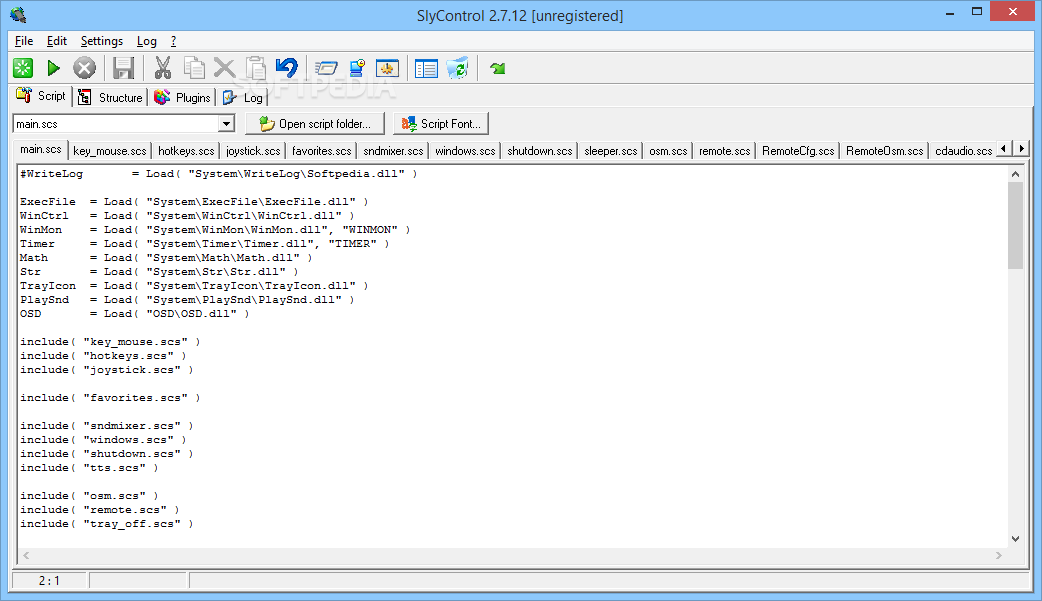Select RemoteCfg.scs file tab
The image size is (1042, 601).
pos(798,151)
